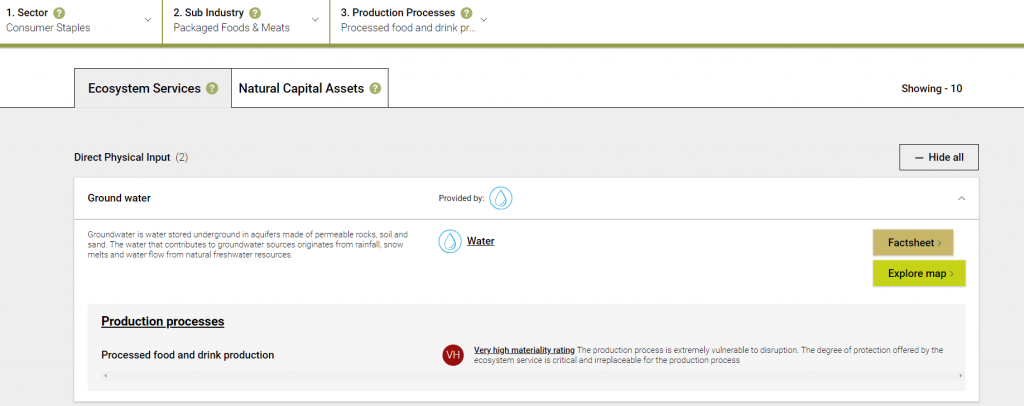
Task: Open the Production Processes dropdown
Action: tap(484, 20)
